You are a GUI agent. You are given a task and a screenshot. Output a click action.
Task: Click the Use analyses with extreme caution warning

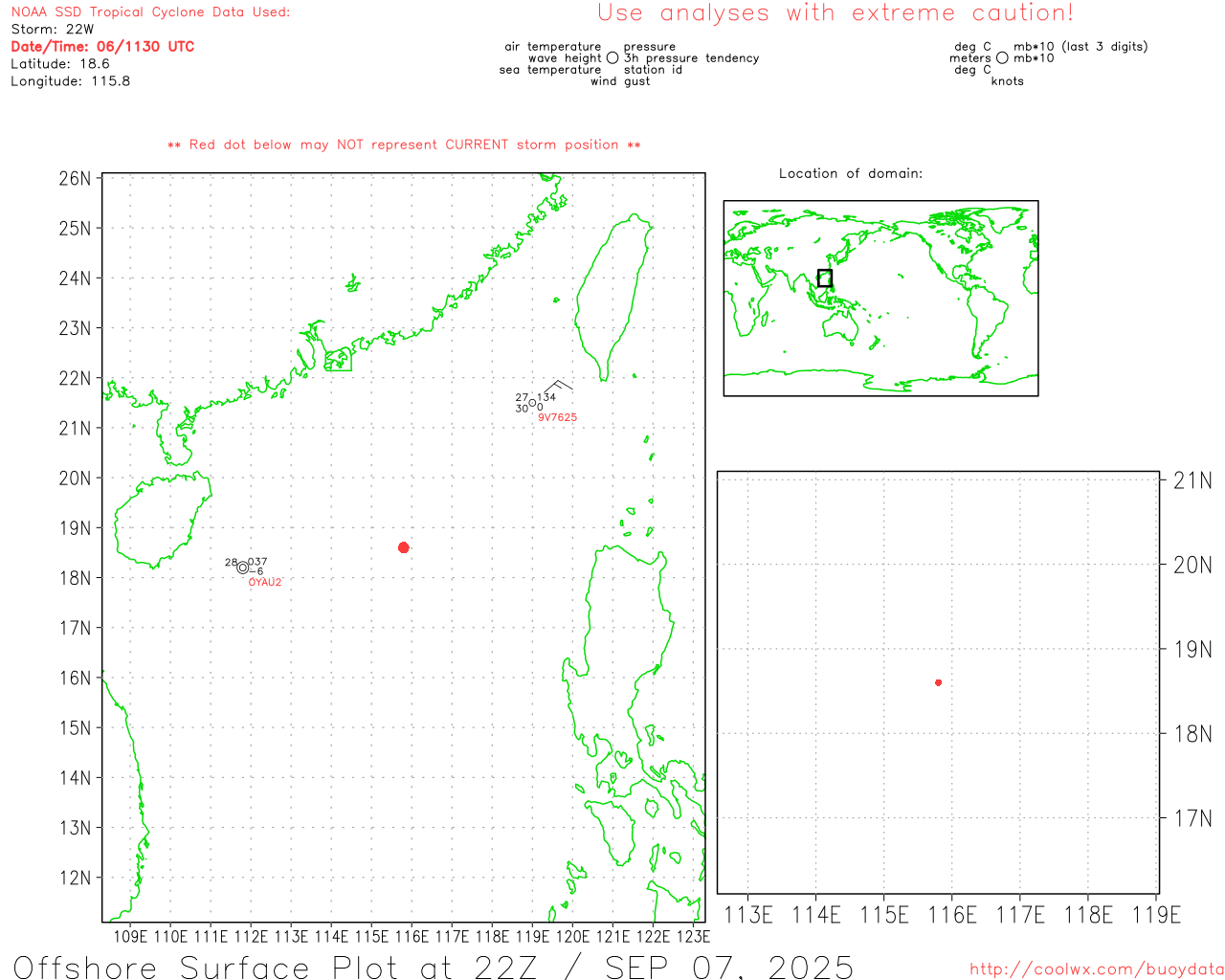[x=835, y=12]
